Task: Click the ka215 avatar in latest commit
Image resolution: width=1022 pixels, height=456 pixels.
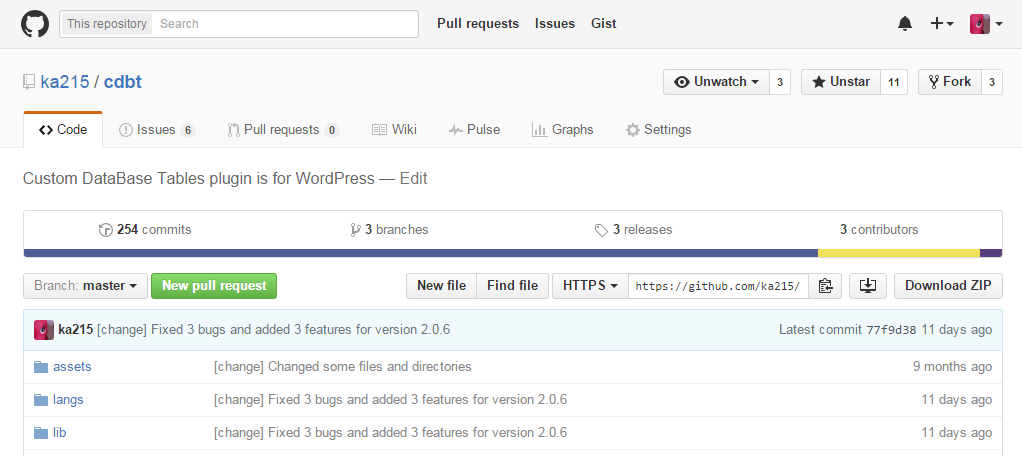Action: pyautogui.click(x=43, y=330)
